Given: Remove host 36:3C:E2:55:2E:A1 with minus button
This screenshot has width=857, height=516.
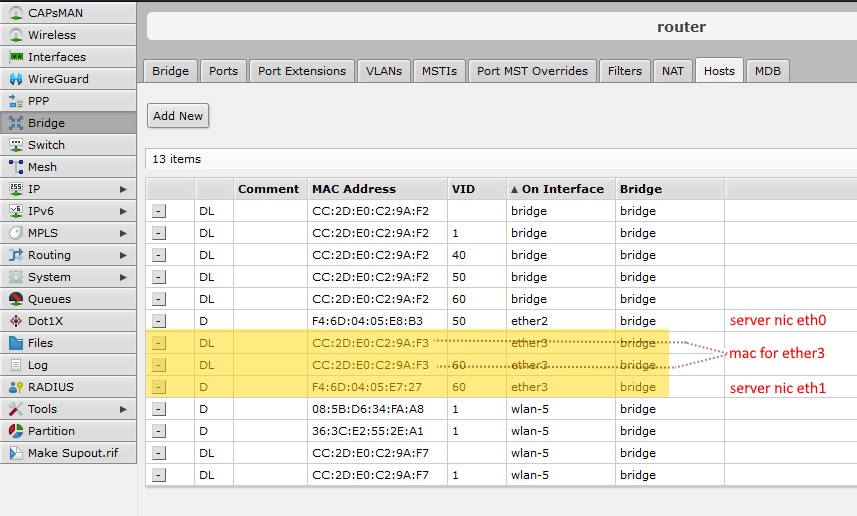Looking at the screenshot, I should point(159,431).
